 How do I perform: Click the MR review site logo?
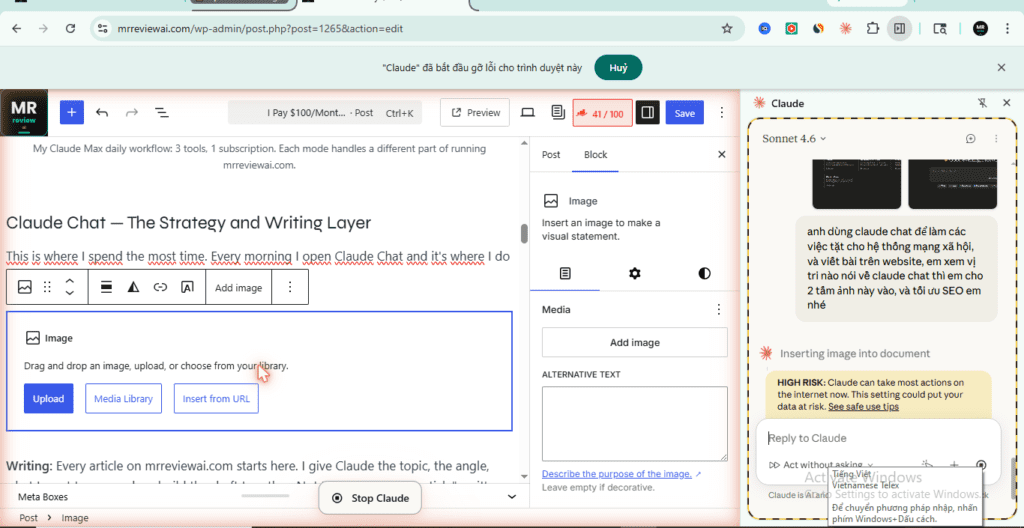(24, 112)
